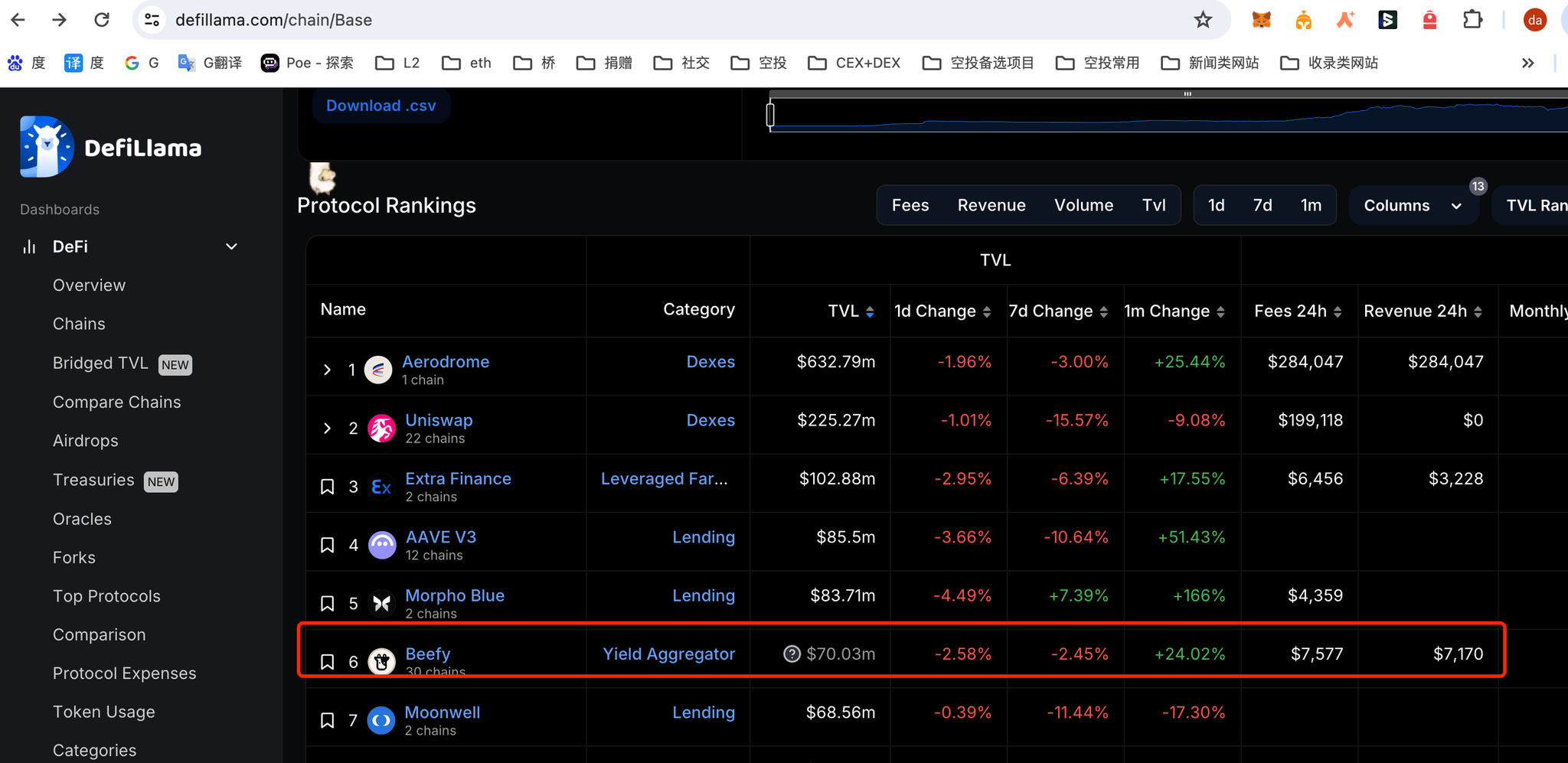This screenshot has width=1568, height=763.
Task: Toggle bookmark for Morpho Blue
Action: click(328, 604)
